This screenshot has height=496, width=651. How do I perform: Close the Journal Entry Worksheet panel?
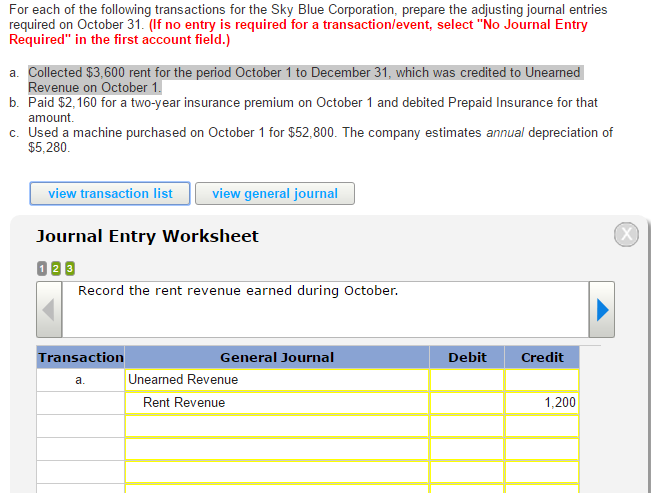click(x=626, y=235)
